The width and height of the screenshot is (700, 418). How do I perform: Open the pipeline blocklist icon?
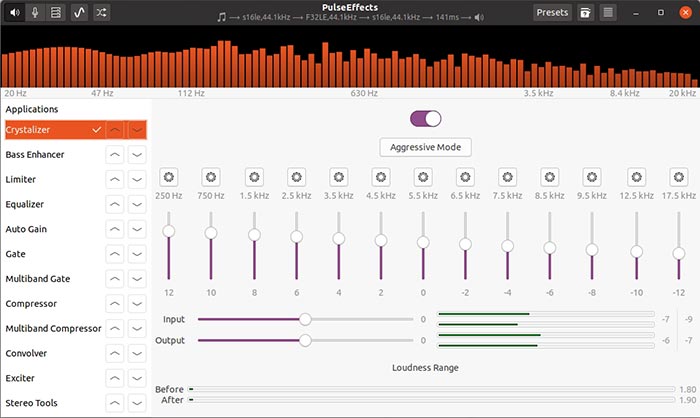coord(56,13)
